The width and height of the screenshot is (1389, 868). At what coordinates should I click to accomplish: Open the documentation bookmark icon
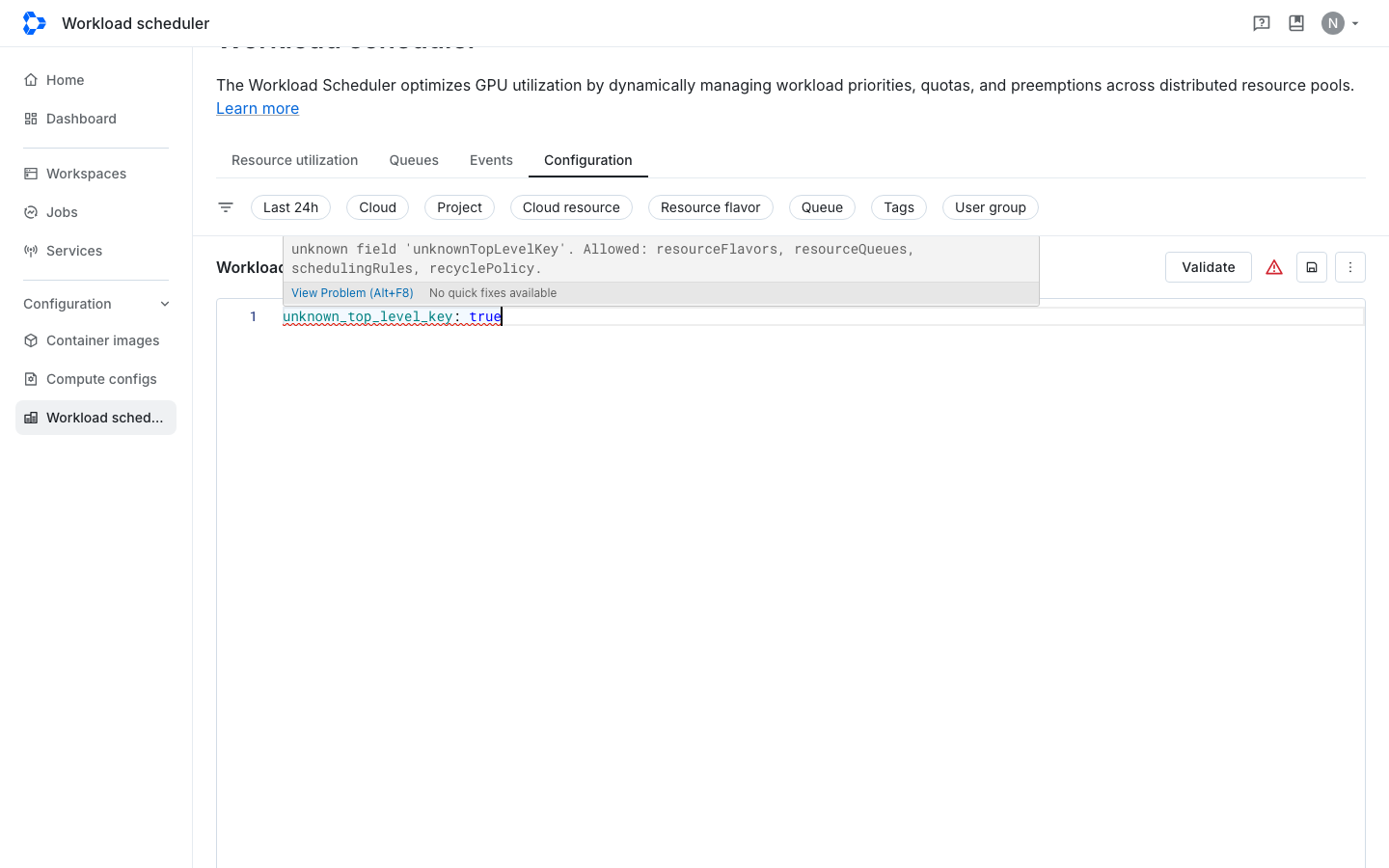click(x=1296, y=23)
